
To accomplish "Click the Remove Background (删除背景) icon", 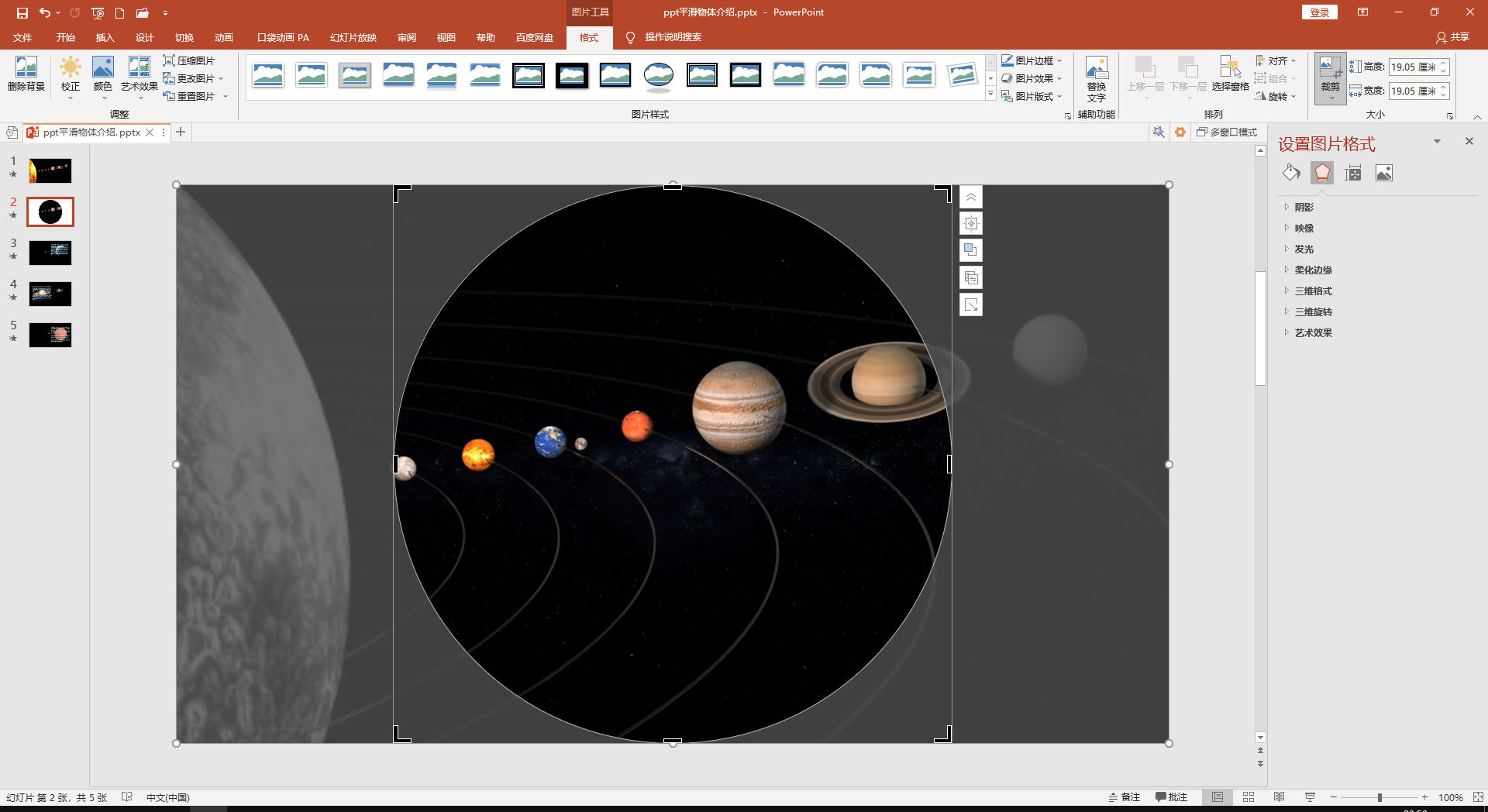I will coord(26,74).
